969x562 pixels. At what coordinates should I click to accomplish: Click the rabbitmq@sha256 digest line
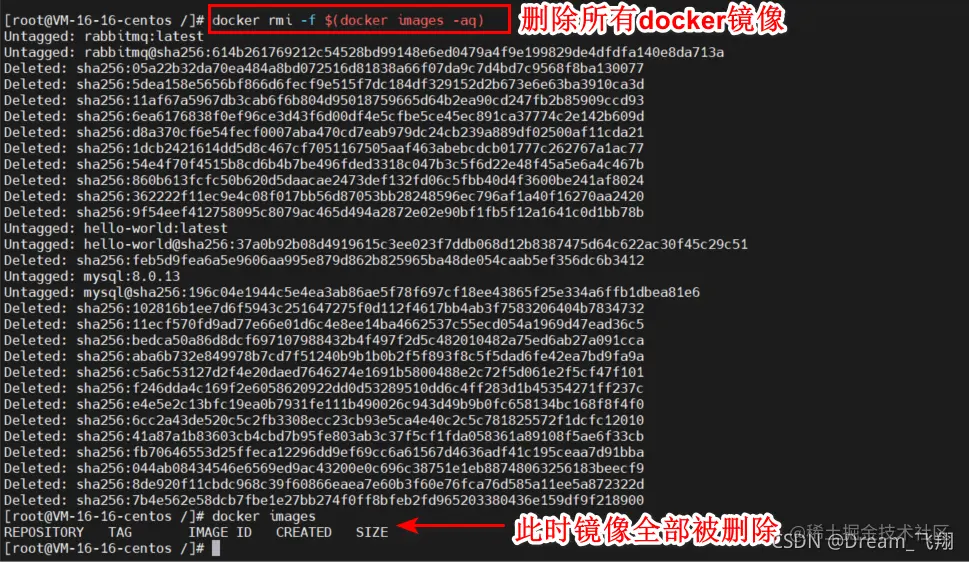pyautogui.click(x=364, y=53)
